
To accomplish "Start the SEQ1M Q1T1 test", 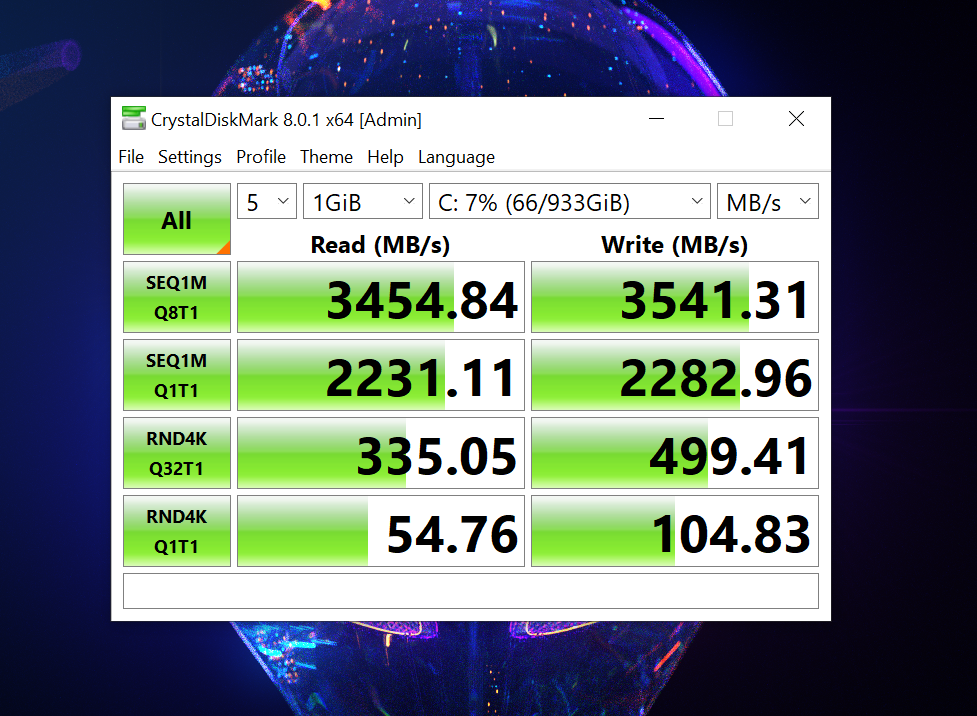I will [x=177, y=375].
